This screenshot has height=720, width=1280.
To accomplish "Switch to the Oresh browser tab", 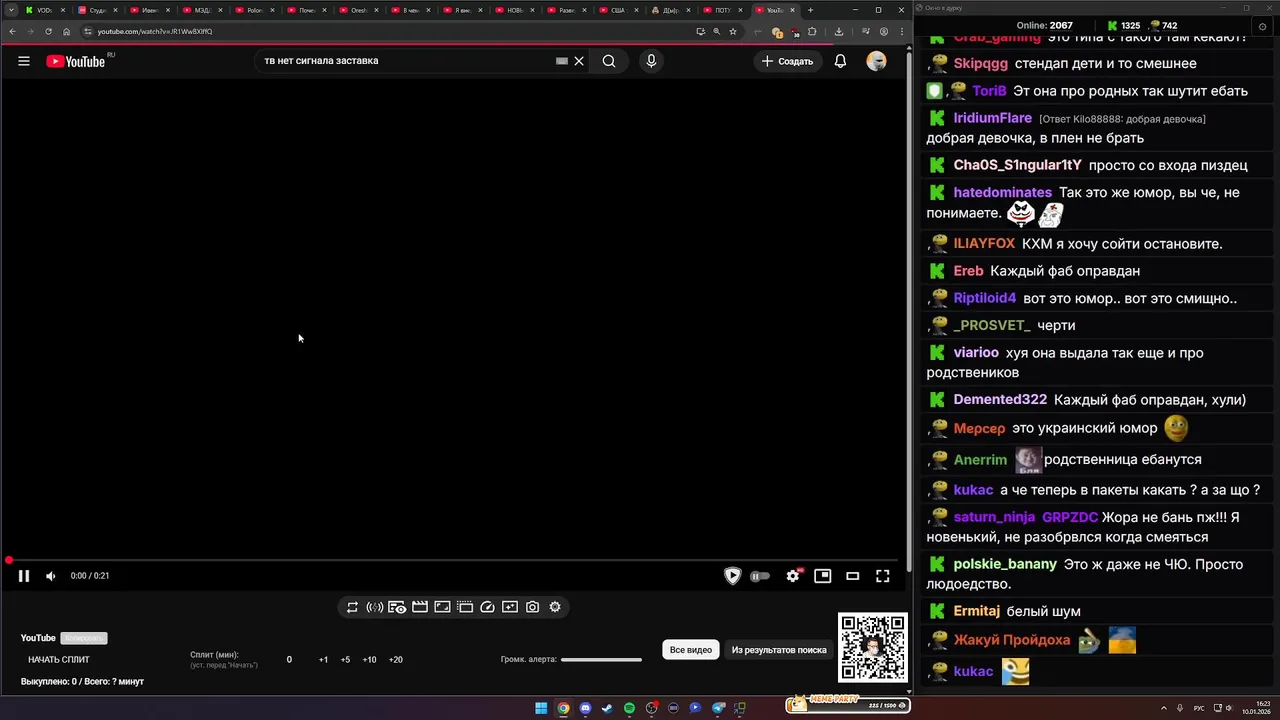I will (x=360, y=10).
